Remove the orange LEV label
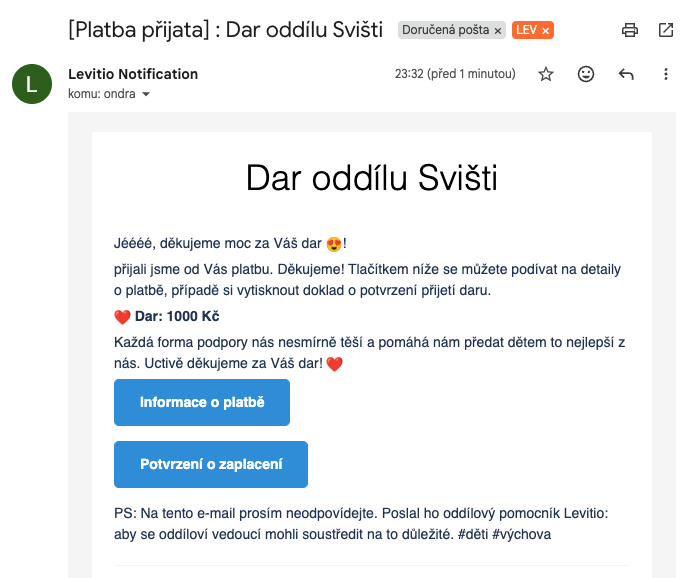The height and width of the screenshot is (578, 689). [545, 31]
